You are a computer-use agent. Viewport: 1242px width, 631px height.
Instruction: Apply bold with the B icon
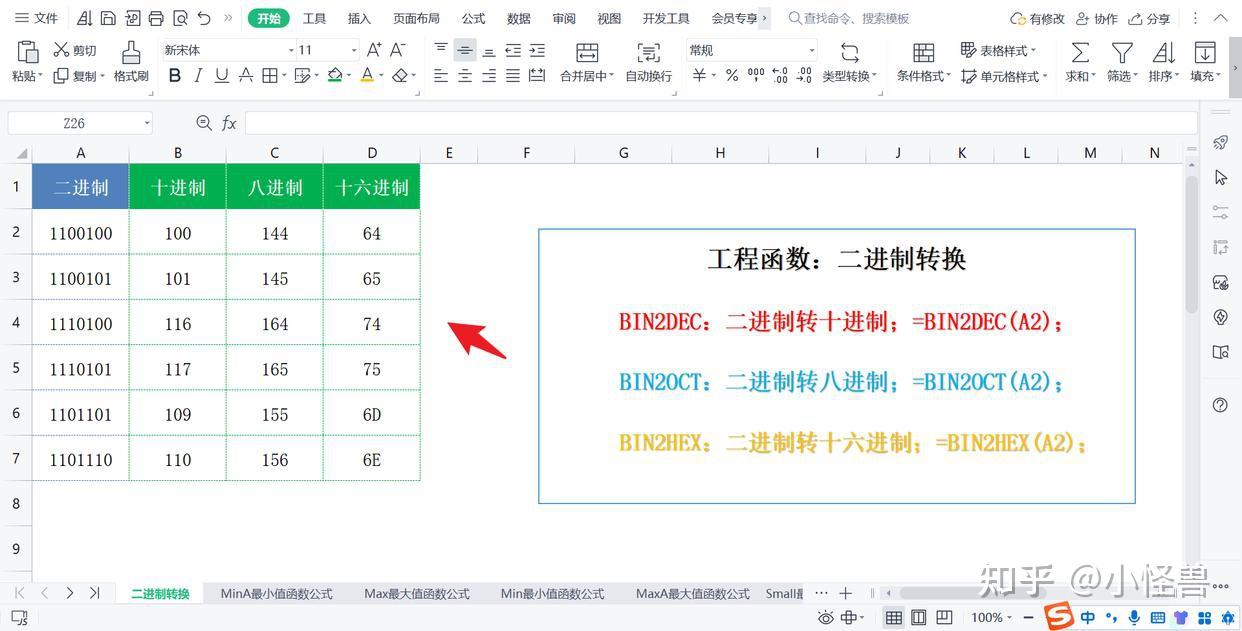tap(175, 76)
